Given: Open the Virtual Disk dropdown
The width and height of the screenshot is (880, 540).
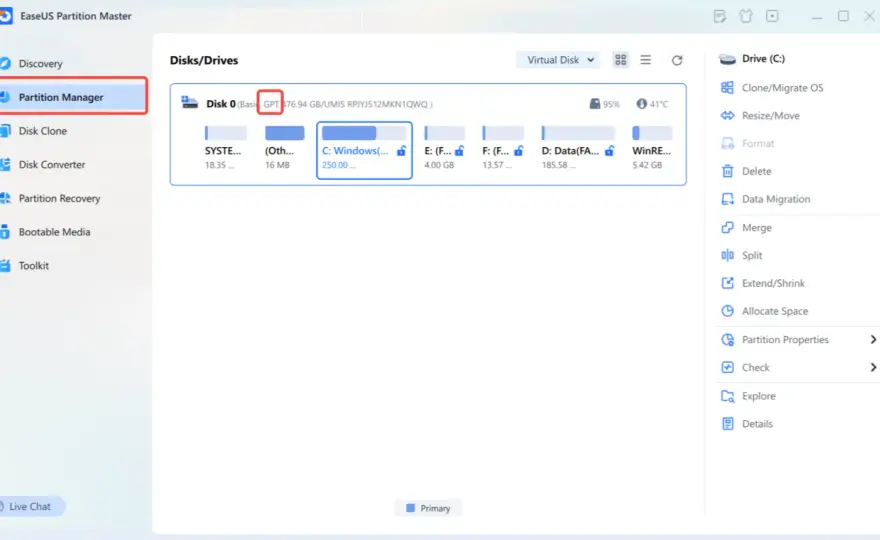Looking at the screenshot, I should [x=558, y=60].
